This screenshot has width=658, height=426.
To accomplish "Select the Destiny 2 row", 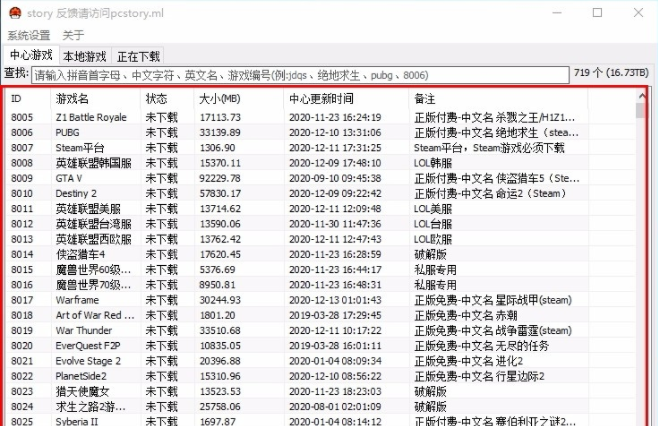I will coord(321,193).
